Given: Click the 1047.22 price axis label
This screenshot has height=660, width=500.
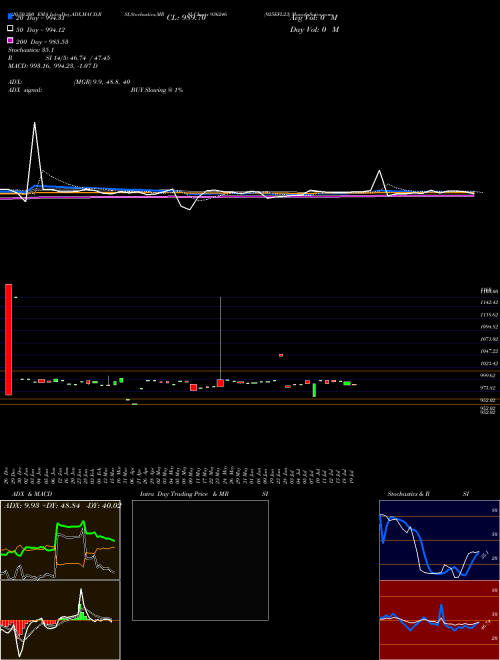Looking at the screenshot, I should tap(489, 351).
